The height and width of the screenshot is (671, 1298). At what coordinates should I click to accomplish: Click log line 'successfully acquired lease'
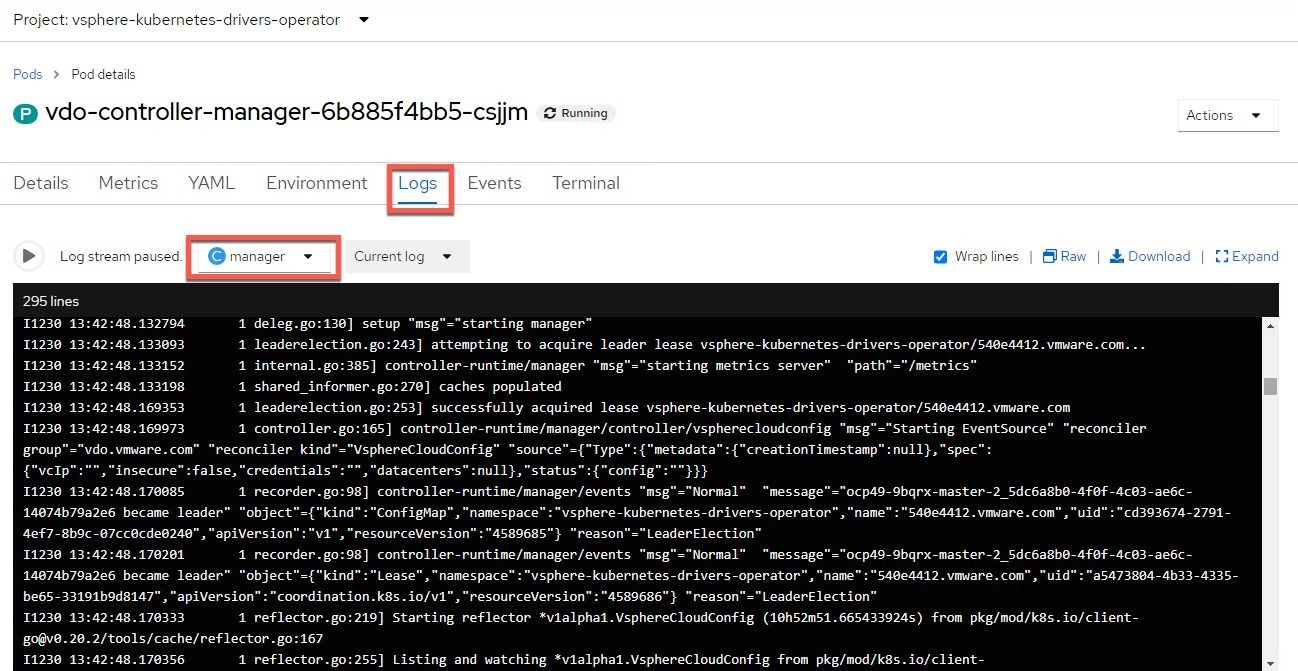point(546,407)
